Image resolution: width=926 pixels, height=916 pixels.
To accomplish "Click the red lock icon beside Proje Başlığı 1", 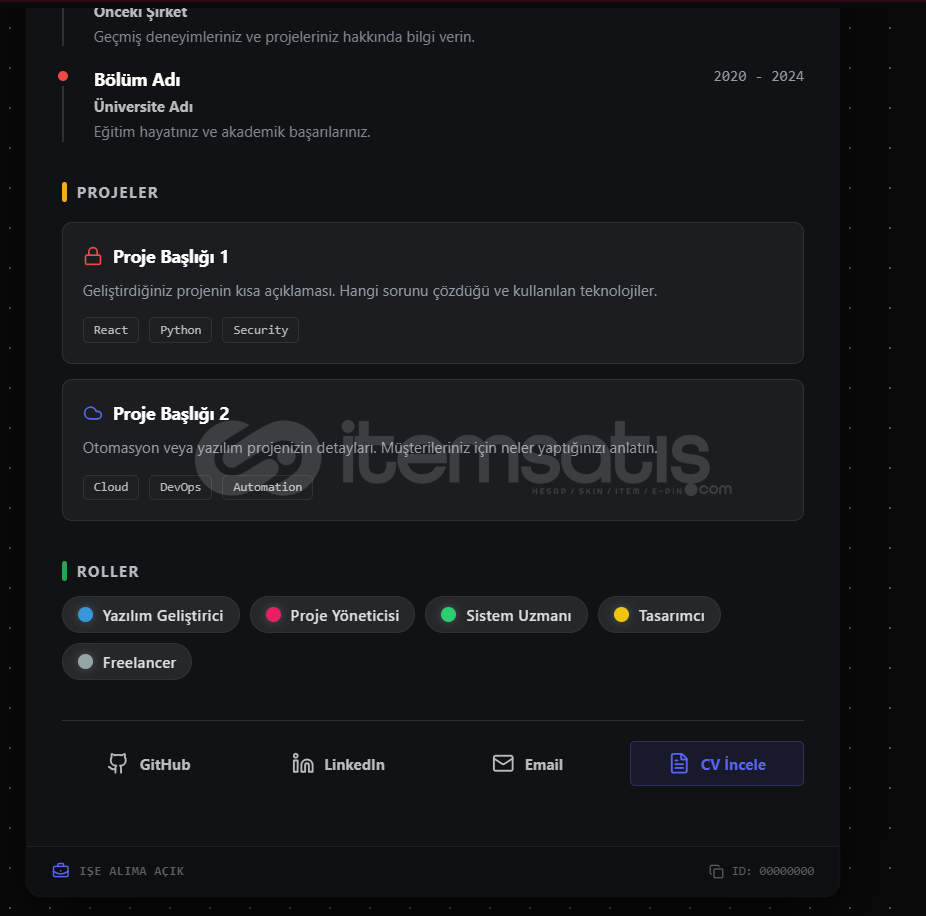I will [x=93, y=256].
